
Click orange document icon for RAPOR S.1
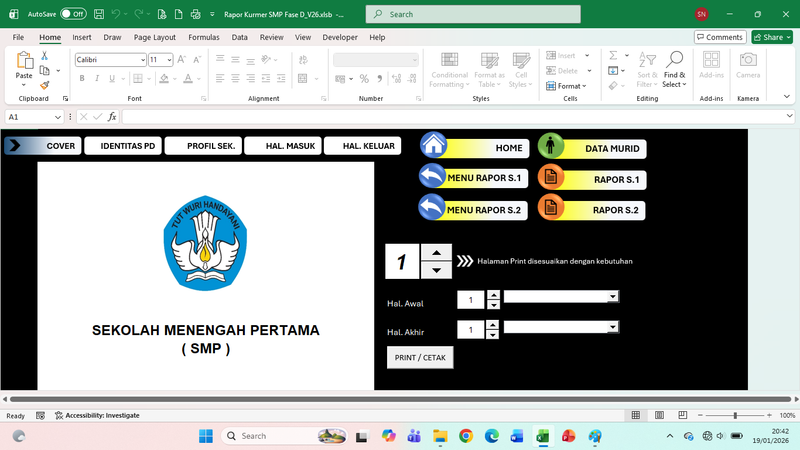(551, 177)
